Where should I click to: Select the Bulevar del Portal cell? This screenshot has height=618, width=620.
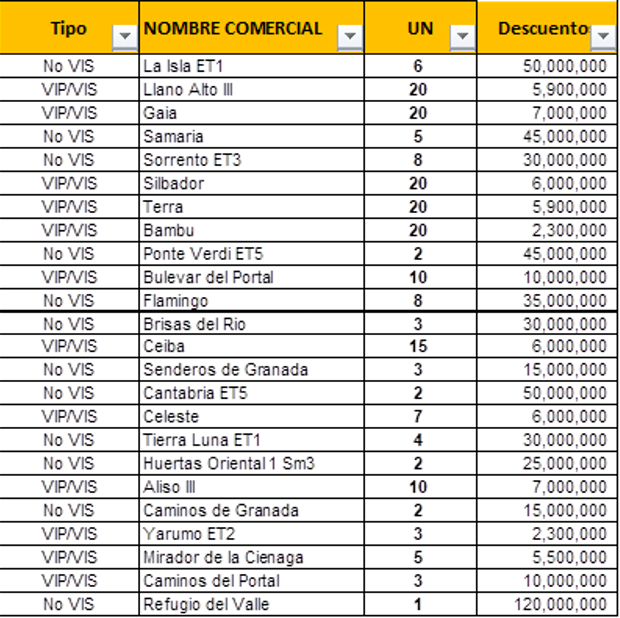pos(251,278)
